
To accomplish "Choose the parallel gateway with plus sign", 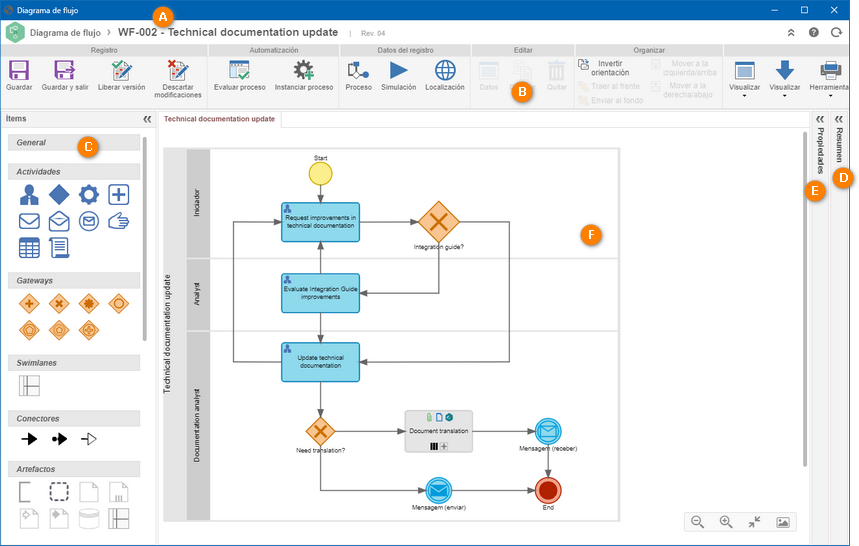I will [x=29, y=303].
